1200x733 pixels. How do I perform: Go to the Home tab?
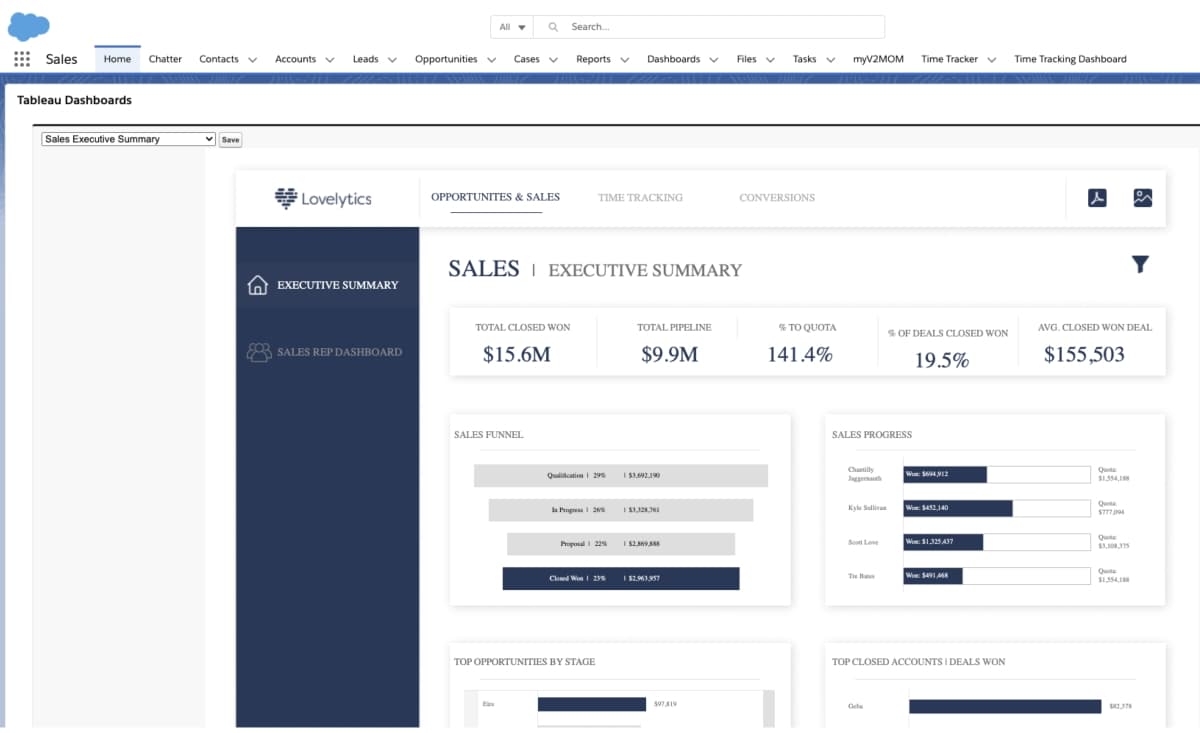pos(117,59)
